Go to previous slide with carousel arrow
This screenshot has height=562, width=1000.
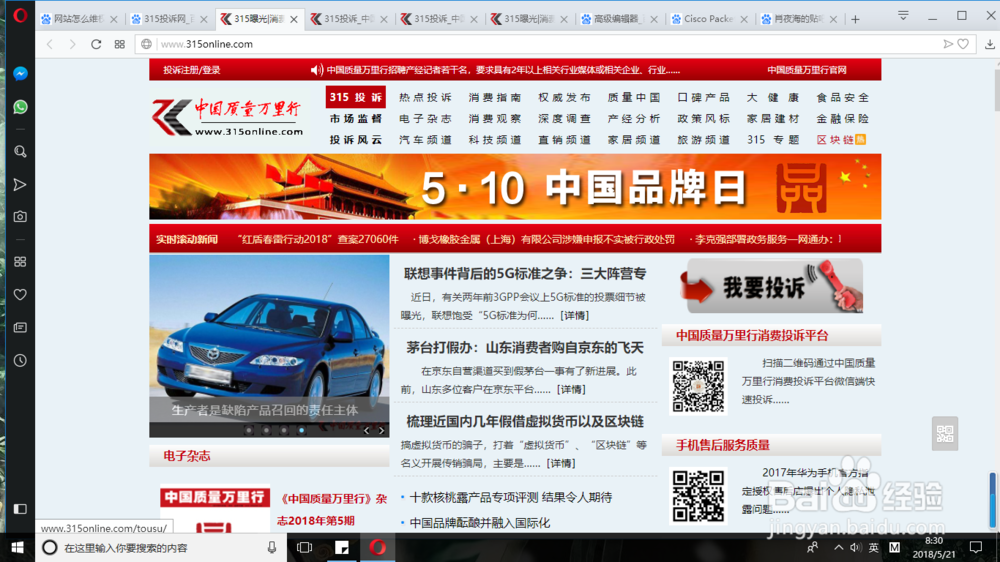(x=367, y=431)
